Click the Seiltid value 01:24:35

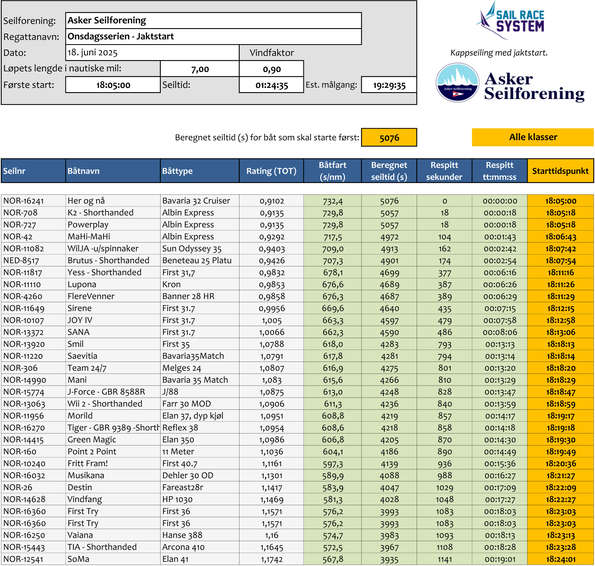[271, 85]
